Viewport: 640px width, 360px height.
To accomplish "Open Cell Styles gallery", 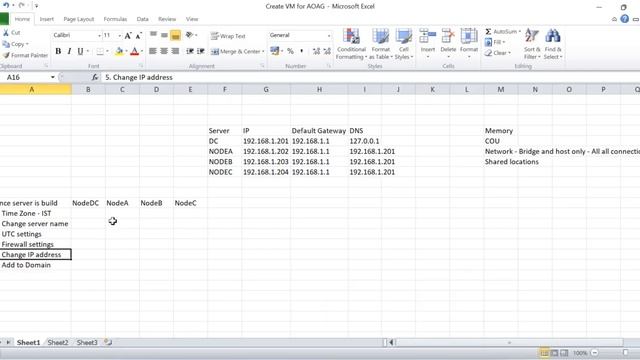I will (404, 44).
